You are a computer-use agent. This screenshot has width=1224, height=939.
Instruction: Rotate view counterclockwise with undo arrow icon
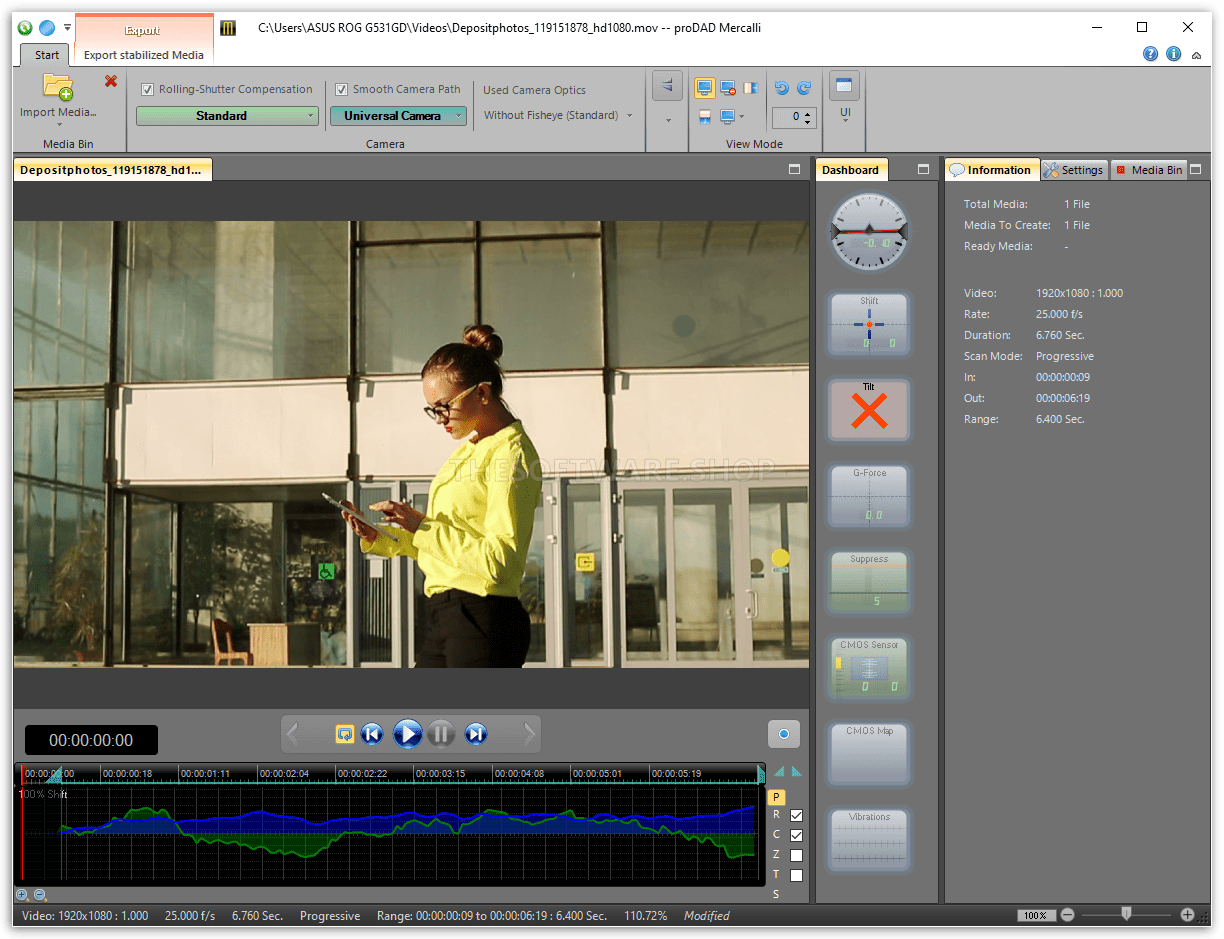pos(782,88)
